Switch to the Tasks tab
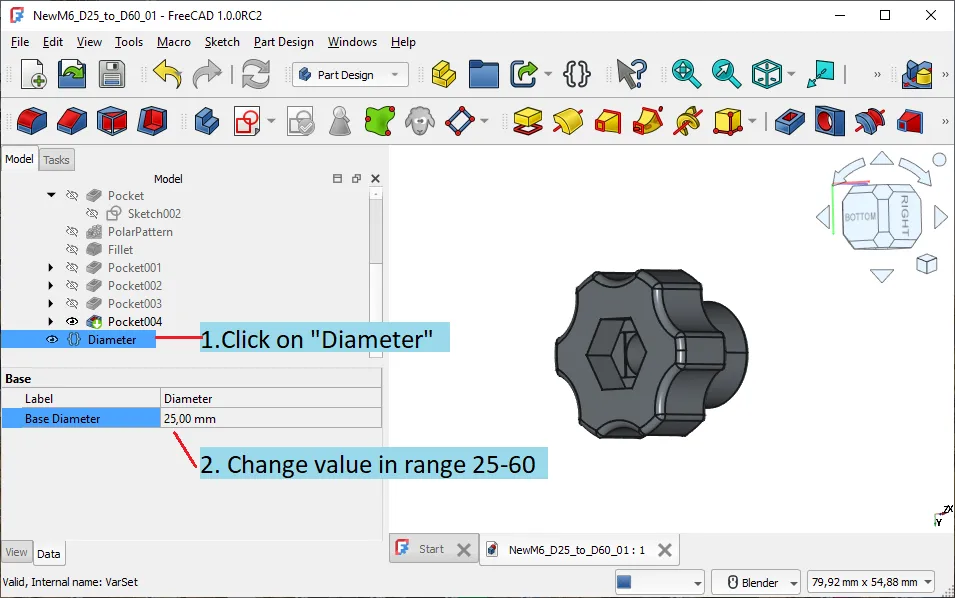 (56, 159)
